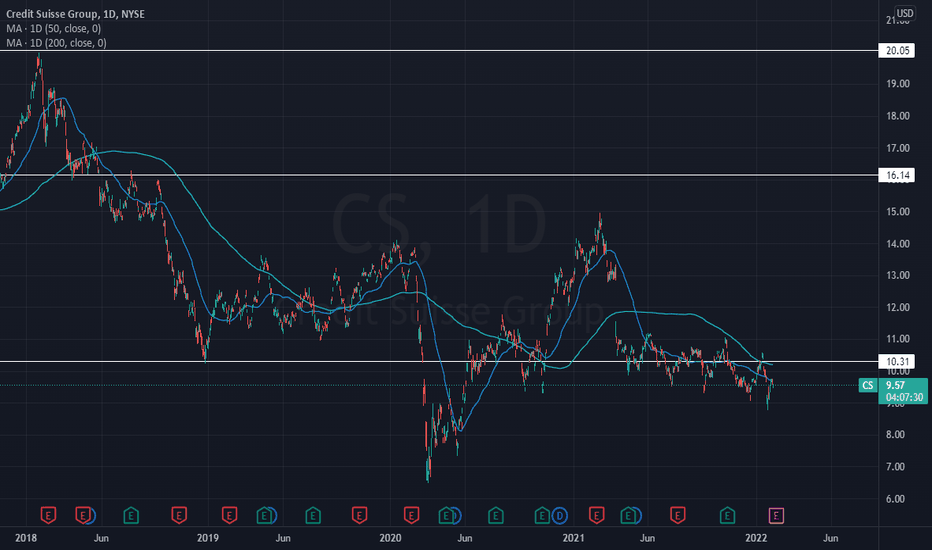Click the Credit Suisse Group, 1D, NYSE title
The width and height of the screenshot is (932, 550).
[x=75, y=14]
